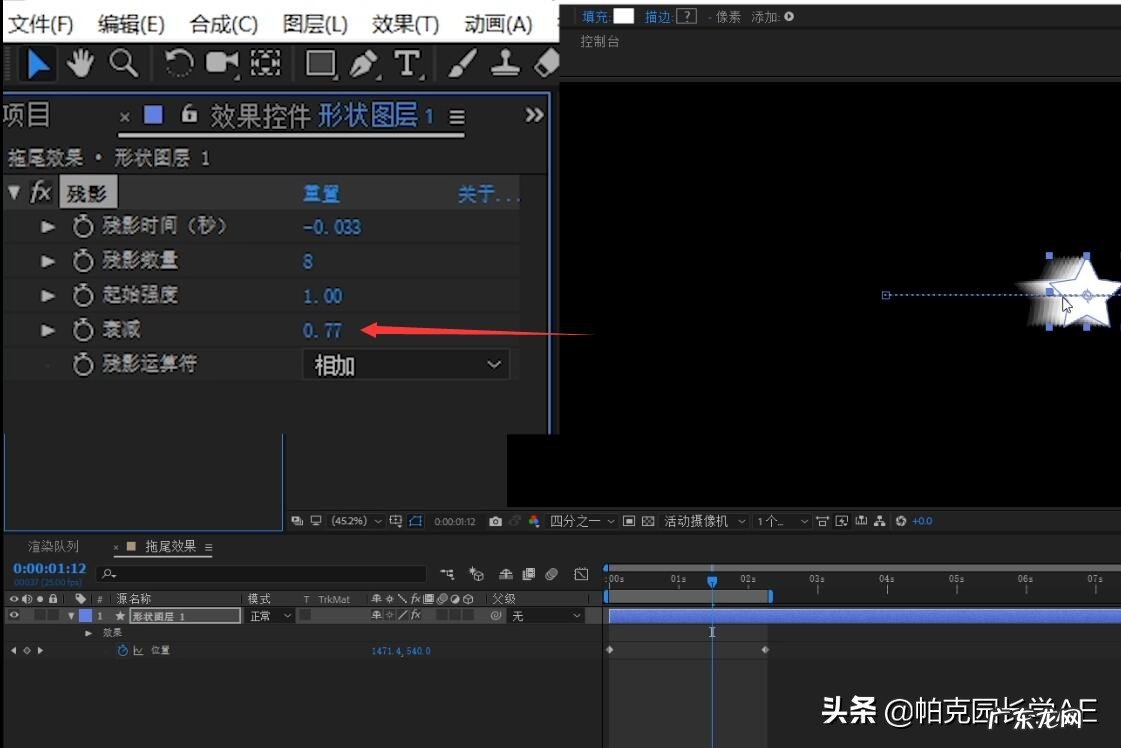
Task: Click the 重置 link for the 残影 effect
Action: pyautogui.click(x=320, y=192)
